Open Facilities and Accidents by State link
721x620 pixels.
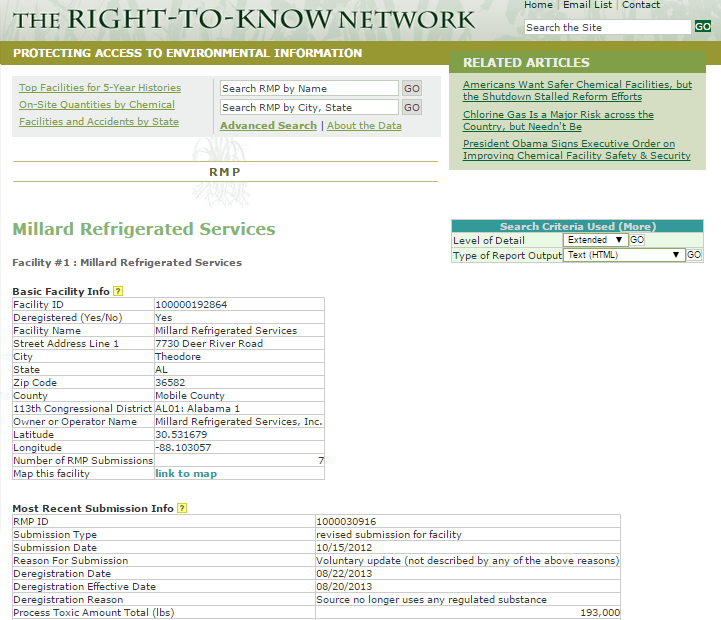[99, 122]
